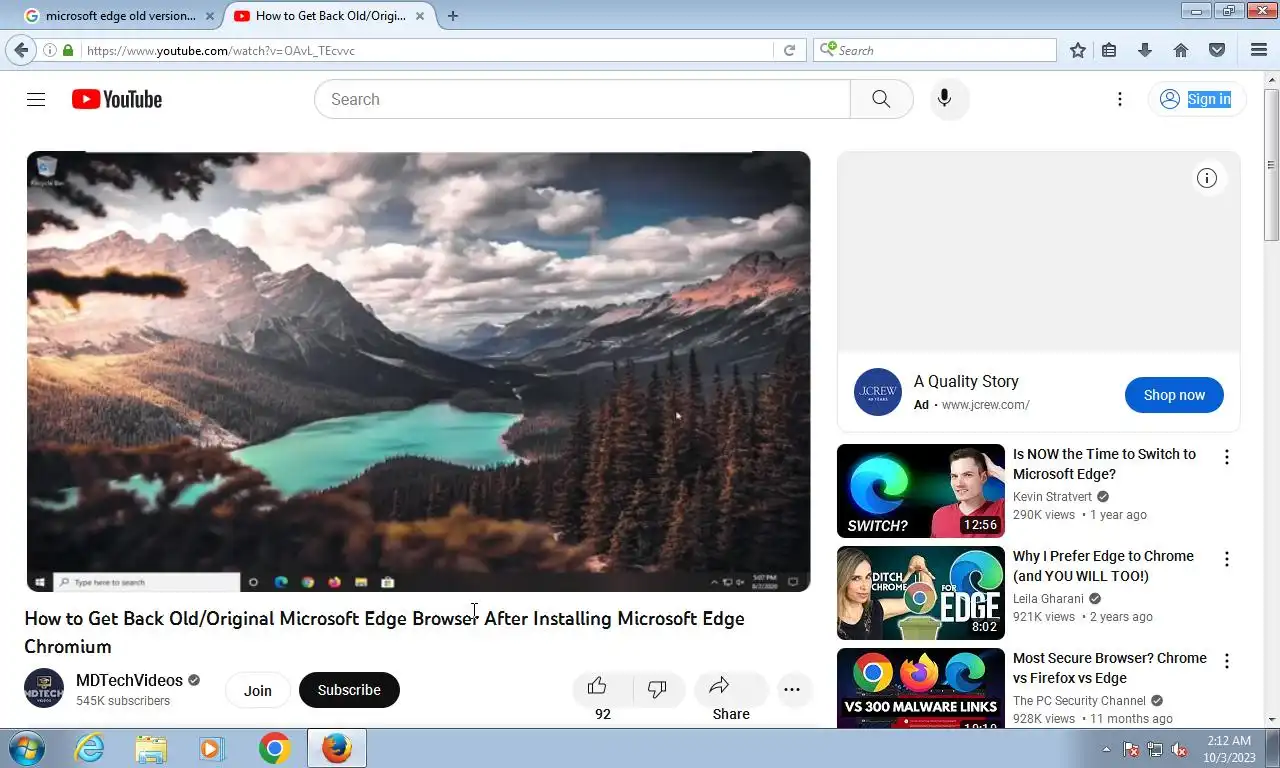The image size is (1280, 768).
Task: Focus the YouTube Search field
Action: click(582, 99)
